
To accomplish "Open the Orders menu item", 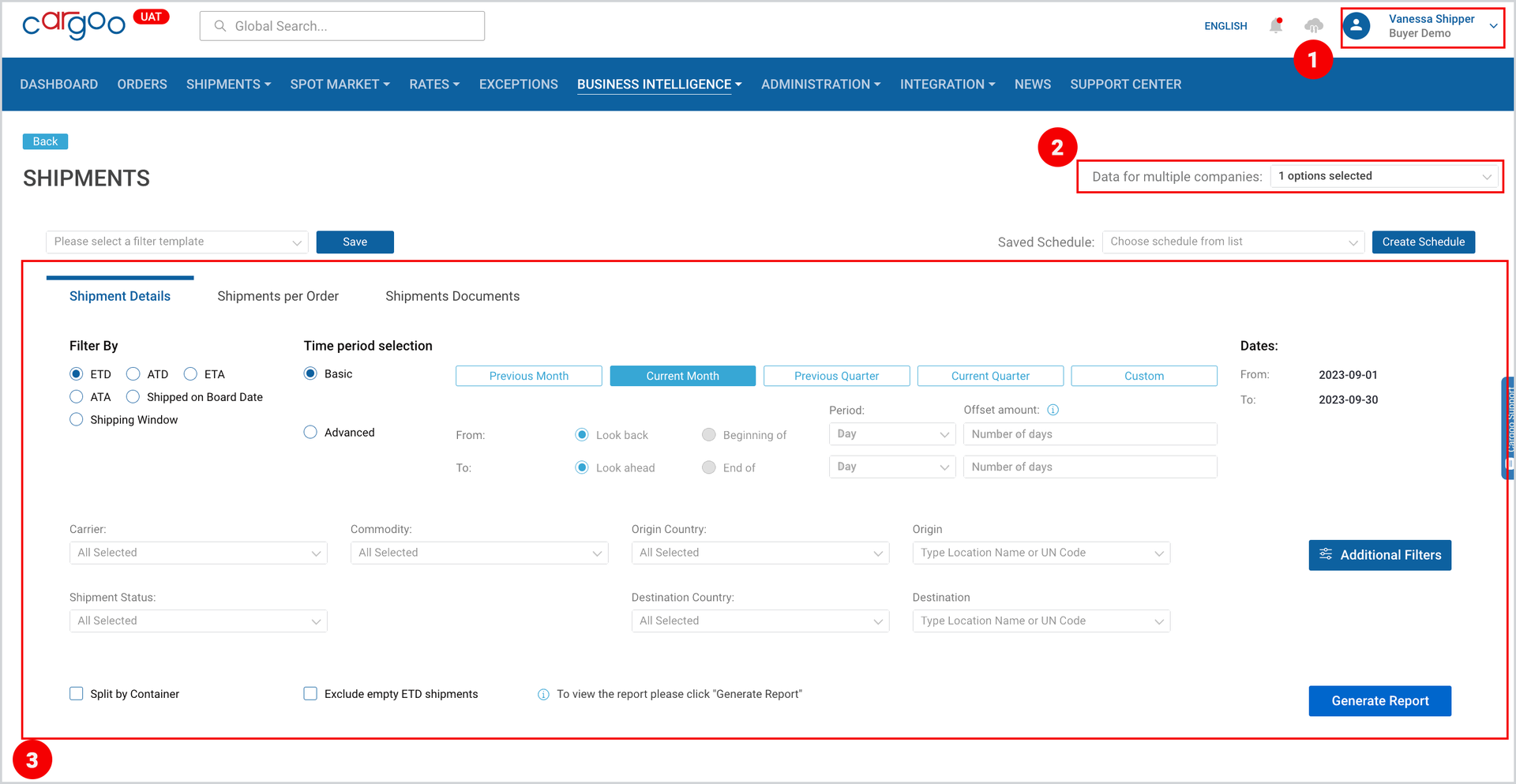I will tap(142, 84).
